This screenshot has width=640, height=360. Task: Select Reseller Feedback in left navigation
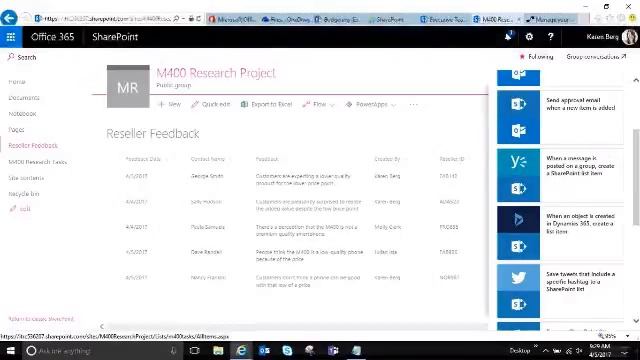pyautogui.click(x=33, y=145)
